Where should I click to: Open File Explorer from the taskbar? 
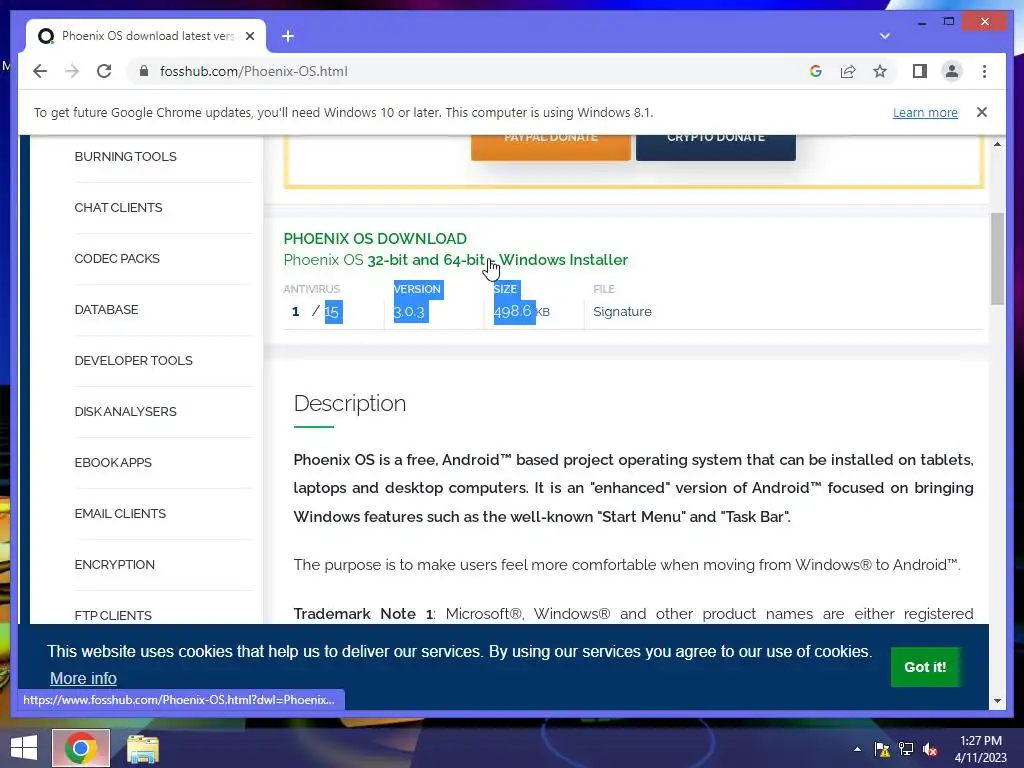tap(142, 748)
